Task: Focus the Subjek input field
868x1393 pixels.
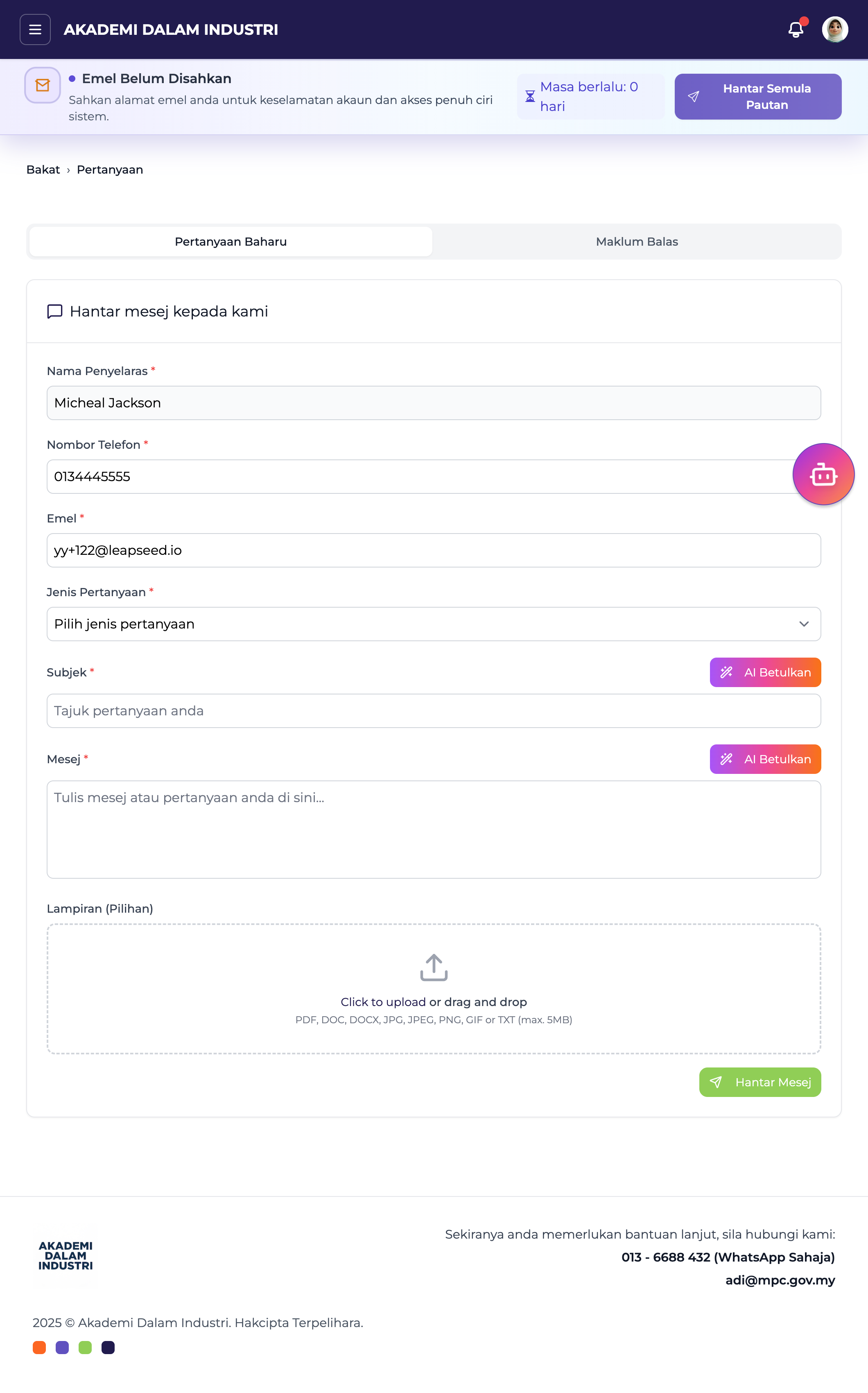Action: pyautogui.click(x=434, y=710)
